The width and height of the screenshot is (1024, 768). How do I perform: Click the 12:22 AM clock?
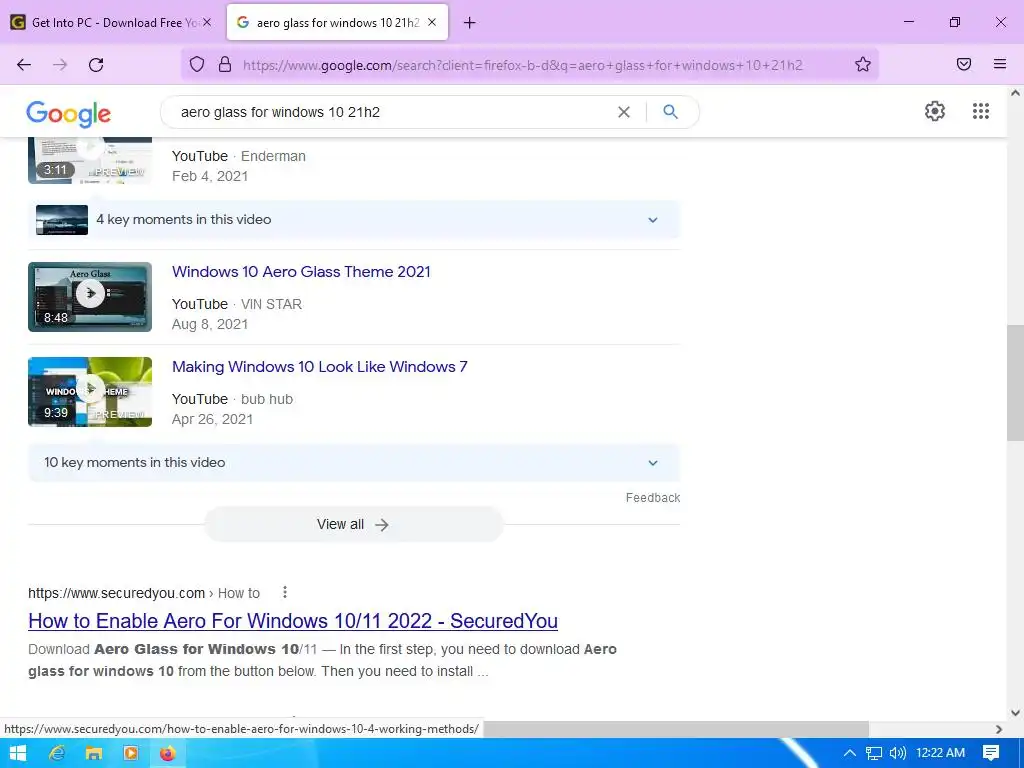tap(940, 753)
